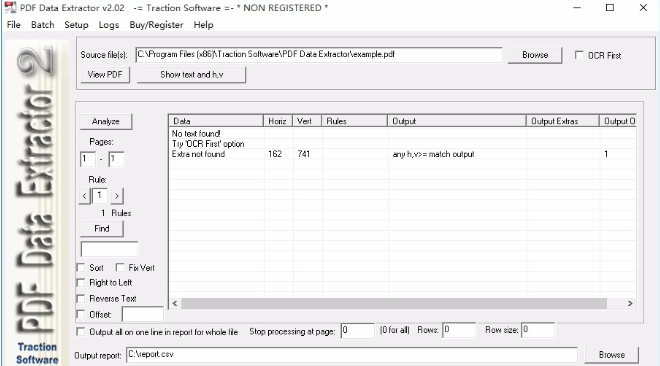This screenshot has height=366, width=660.
Task: Click the Source file(s) path field
Action: click(319, 55)
